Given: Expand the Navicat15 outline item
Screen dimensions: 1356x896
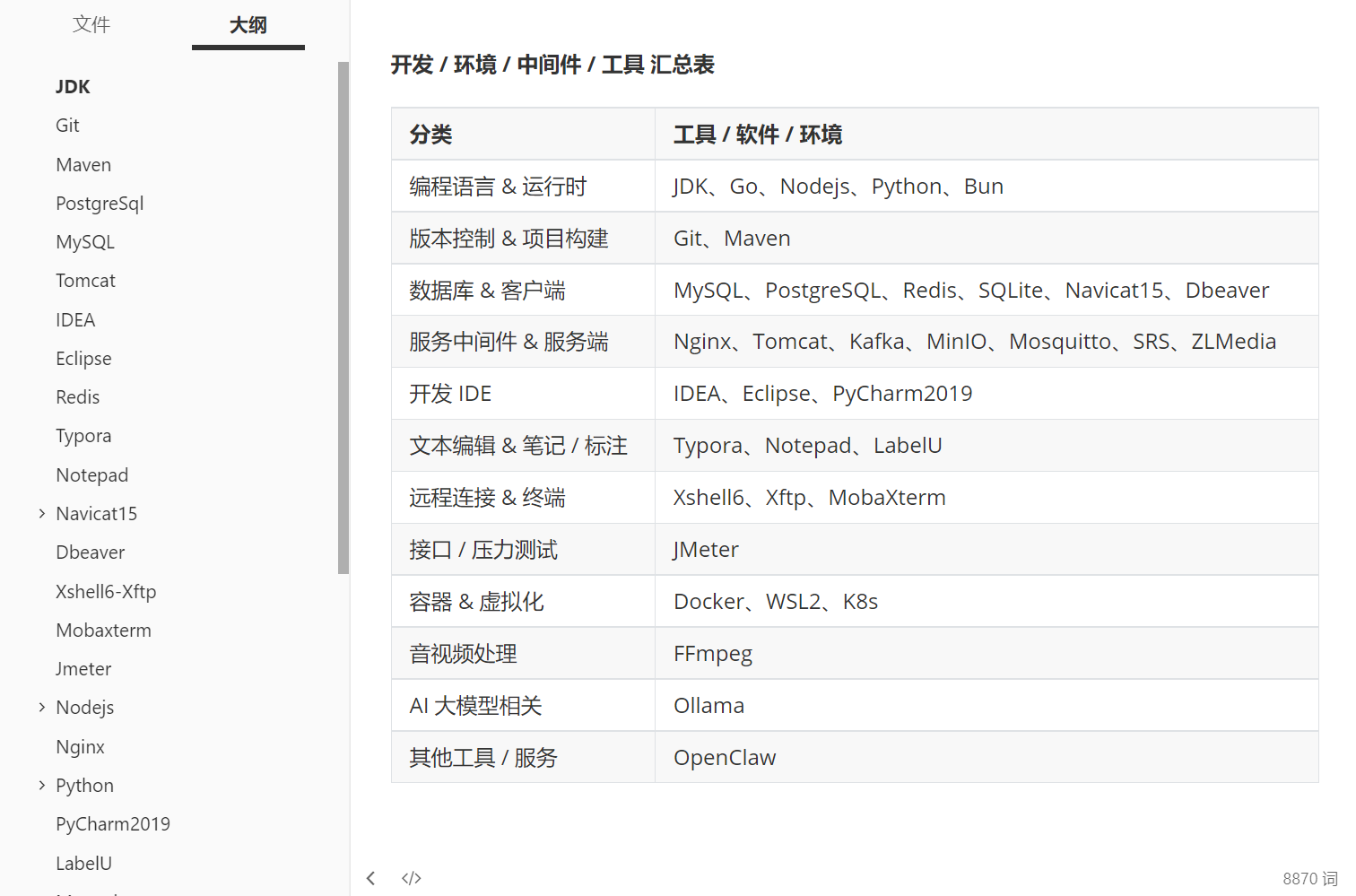Looking at the screenshot, I should [41, 514].
